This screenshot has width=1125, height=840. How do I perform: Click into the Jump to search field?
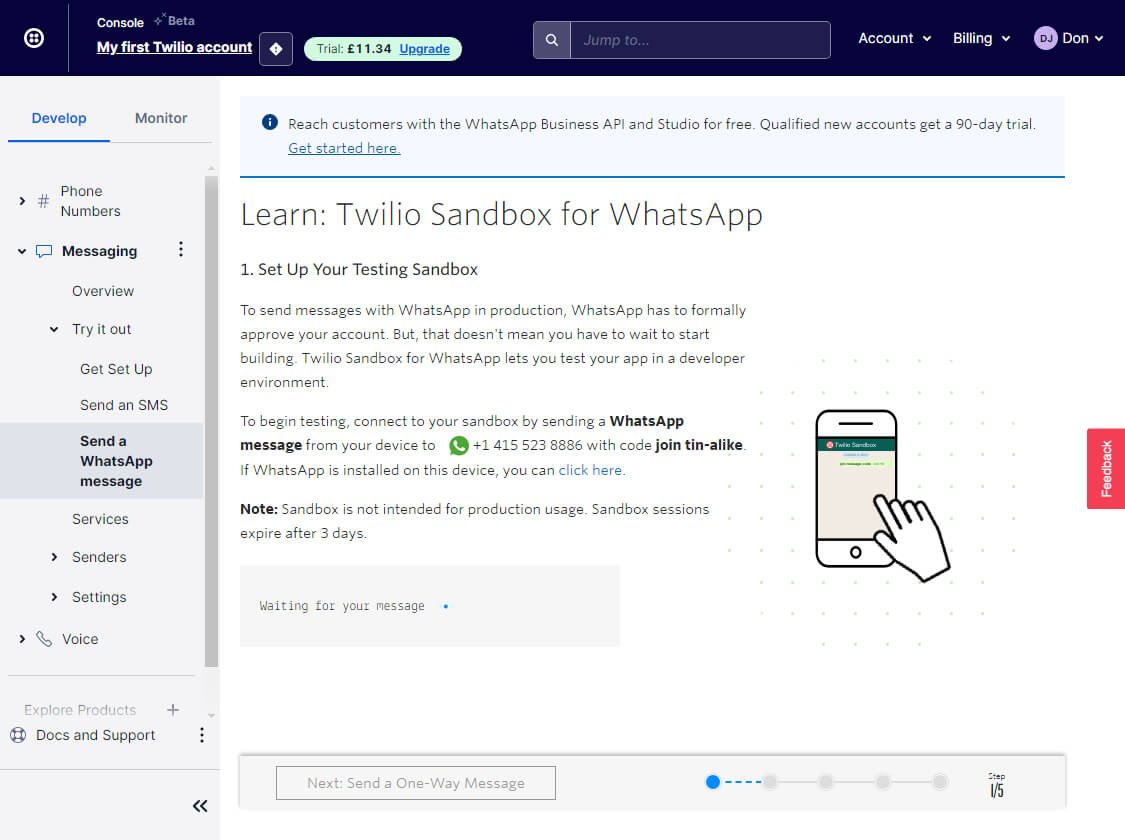pyautogui.click(x=700, y=40)
